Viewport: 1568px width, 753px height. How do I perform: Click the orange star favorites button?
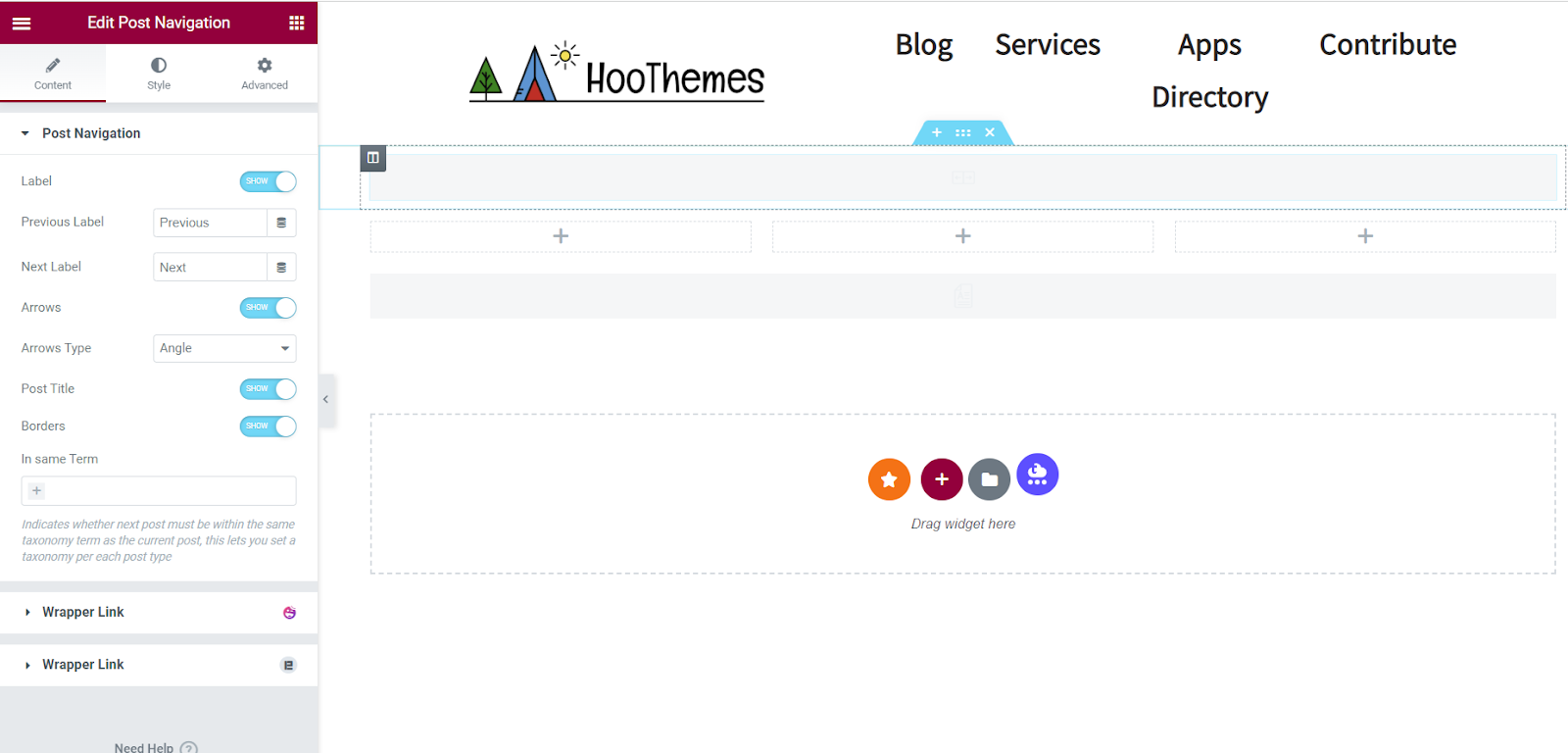coord(889,479)
